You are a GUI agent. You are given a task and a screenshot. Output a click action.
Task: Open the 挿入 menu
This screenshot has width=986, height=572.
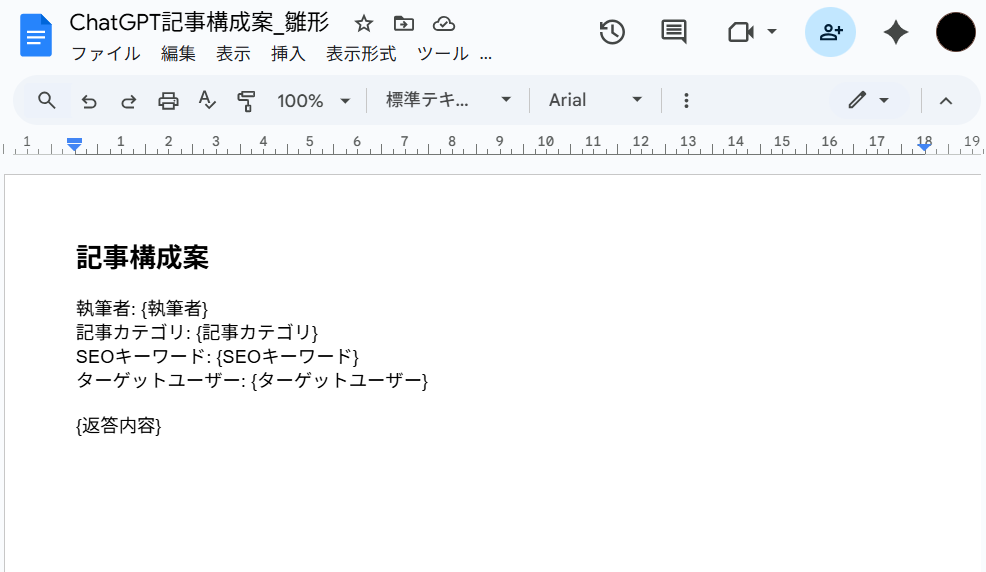(288, 54)
